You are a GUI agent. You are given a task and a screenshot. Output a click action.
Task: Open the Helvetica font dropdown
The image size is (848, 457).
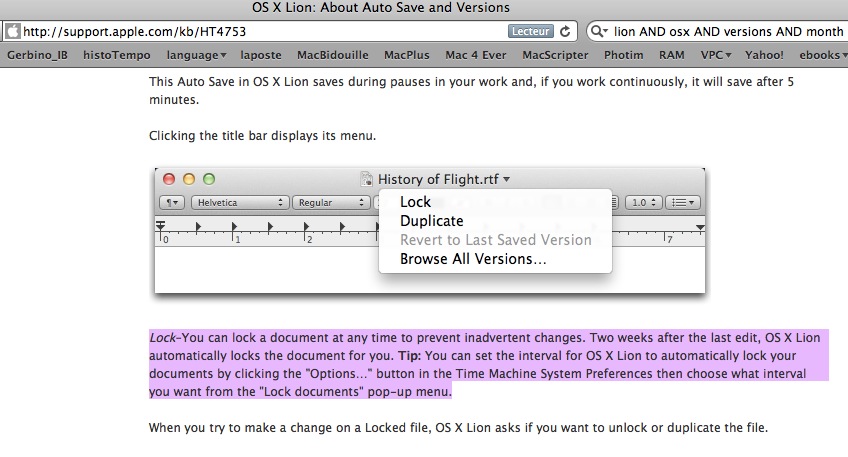(239, 202)
